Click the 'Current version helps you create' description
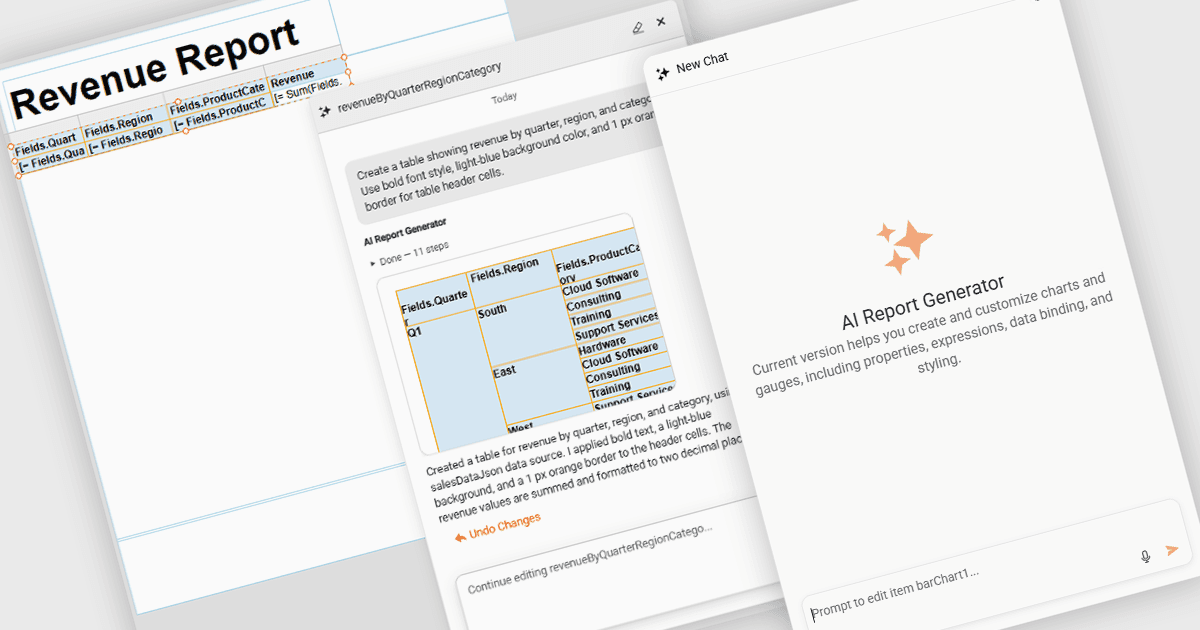The height and width of the screenshot is (630, 1200). (x=932, y=335)
